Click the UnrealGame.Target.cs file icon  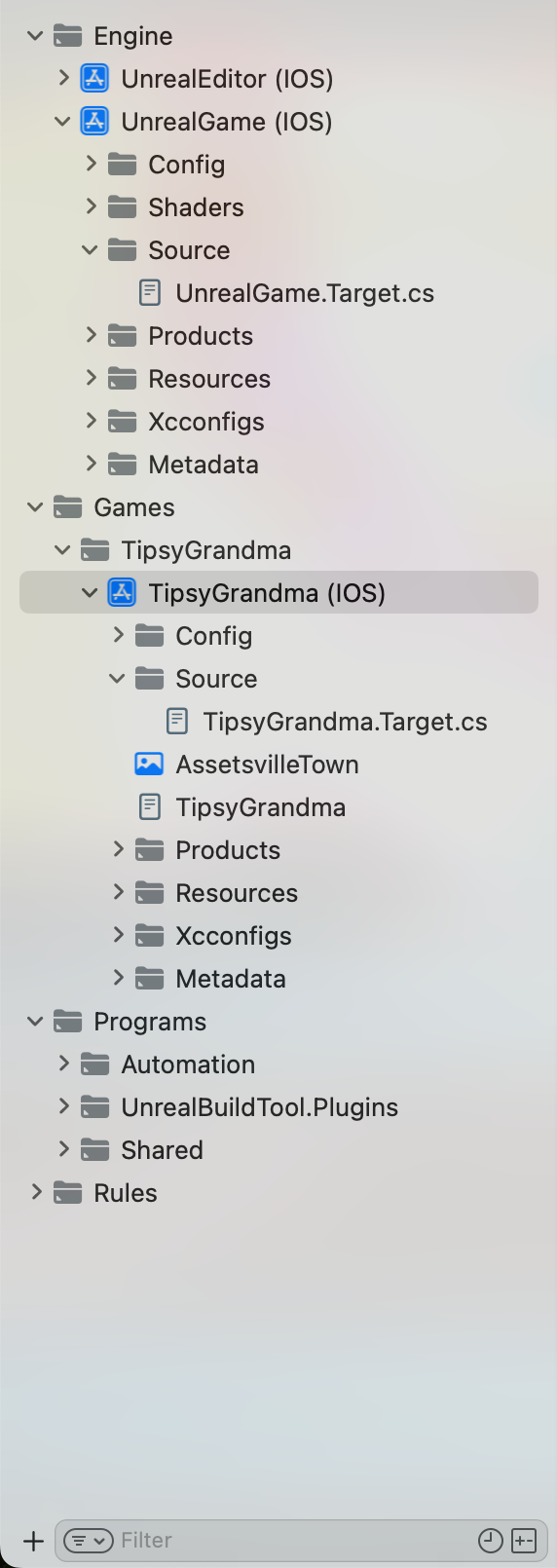150,293
